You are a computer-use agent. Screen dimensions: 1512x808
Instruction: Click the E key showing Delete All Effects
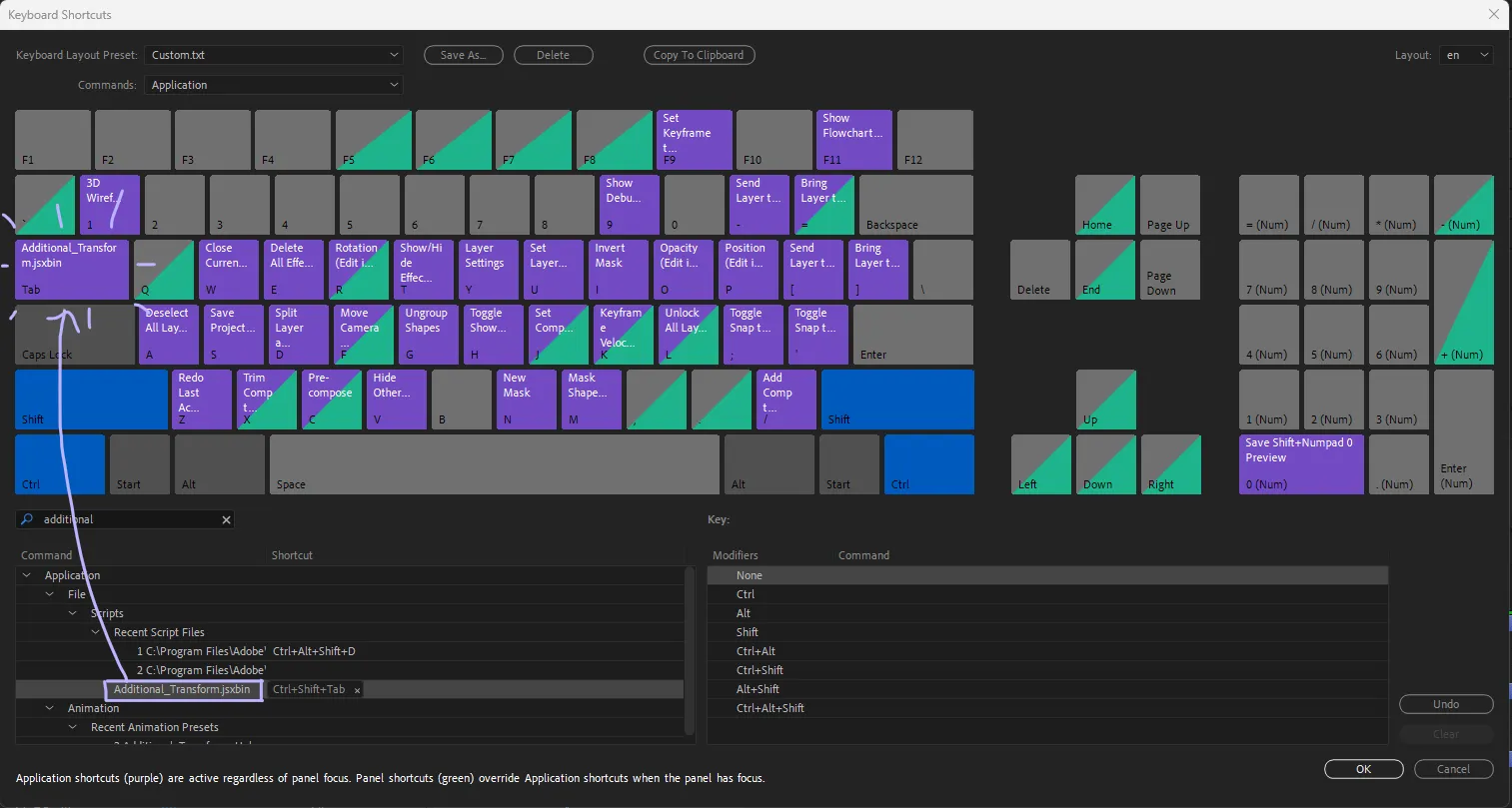point(295,270)
